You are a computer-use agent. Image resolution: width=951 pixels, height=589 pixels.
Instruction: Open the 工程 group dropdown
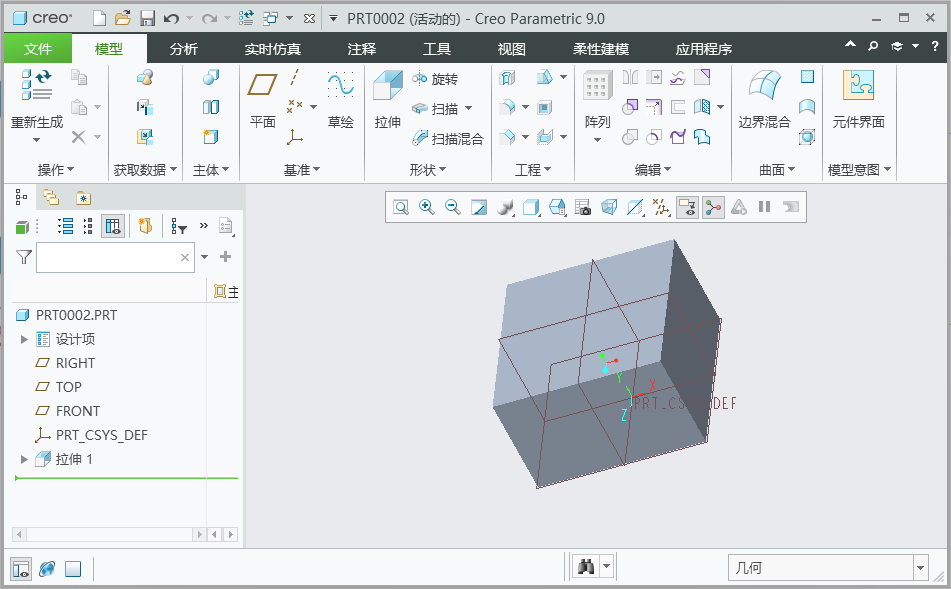533,170
